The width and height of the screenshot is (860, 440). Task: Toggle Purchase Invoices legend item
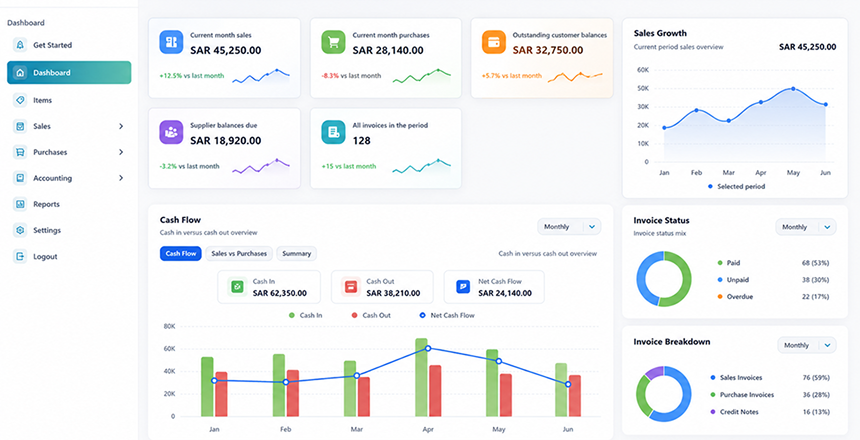[x=742, y=394]
